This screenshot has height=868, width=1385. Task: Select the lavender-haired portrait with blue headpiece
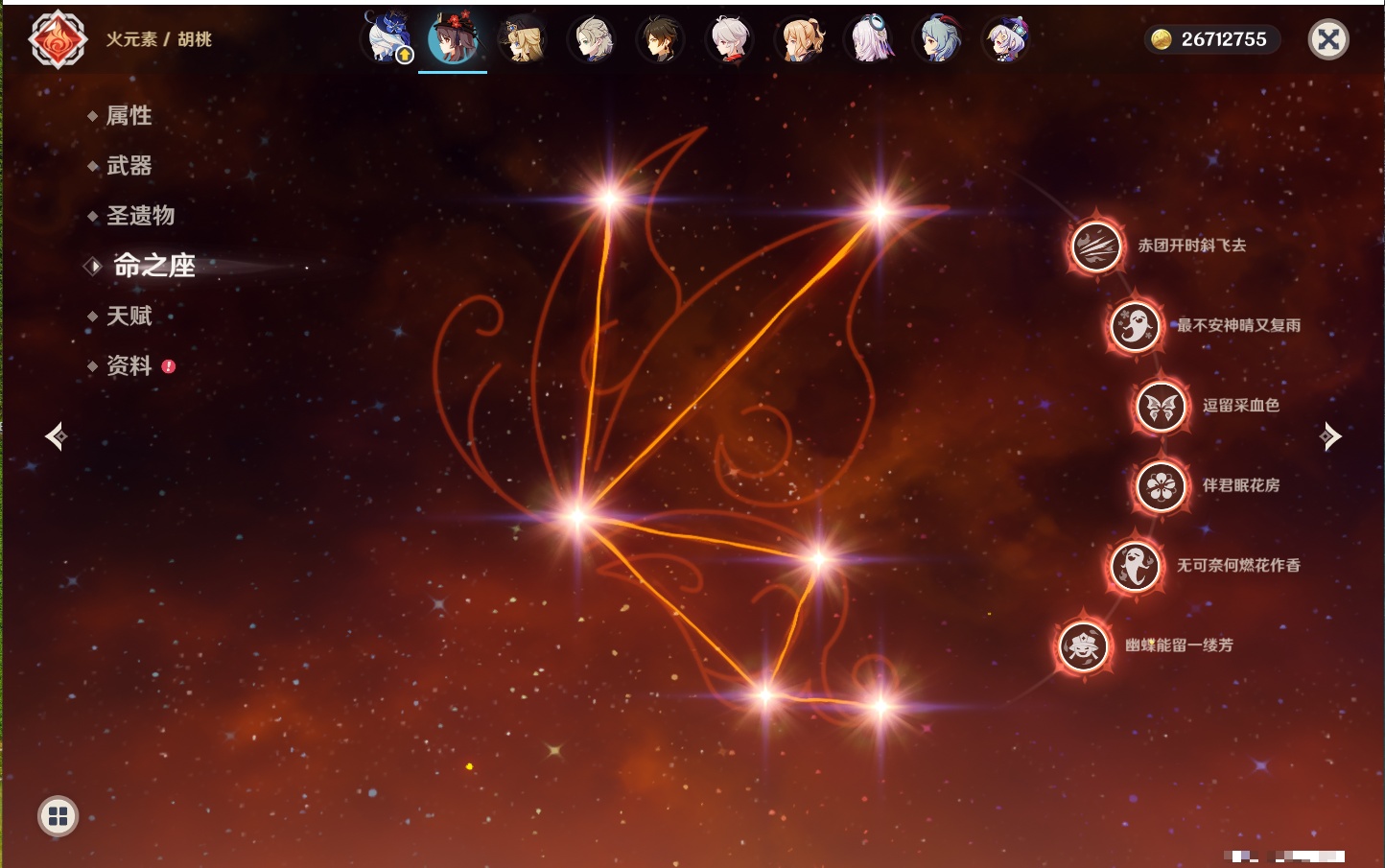click(869, 39)
